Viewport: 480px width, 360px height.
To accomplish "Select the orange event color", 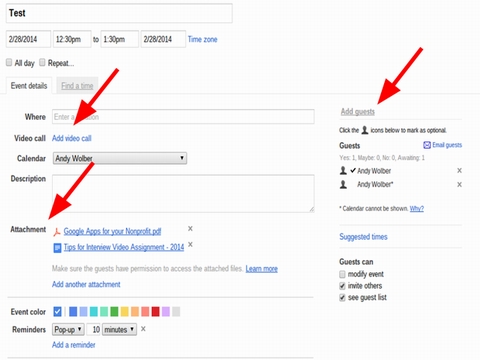I will coord(135,312).
